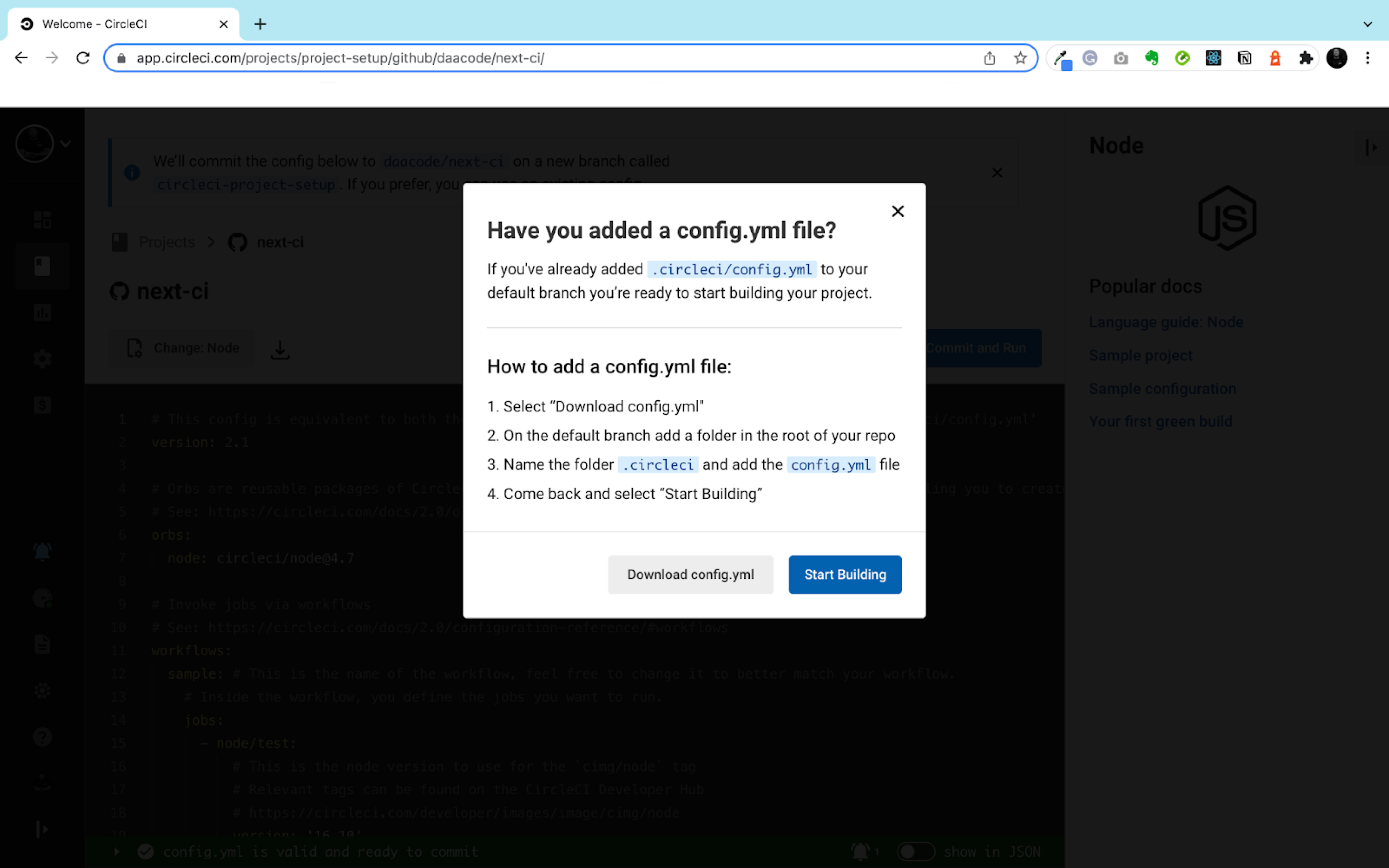Close the config.yml dialog with X
The image size is (1389, 868).
[898, 211]
